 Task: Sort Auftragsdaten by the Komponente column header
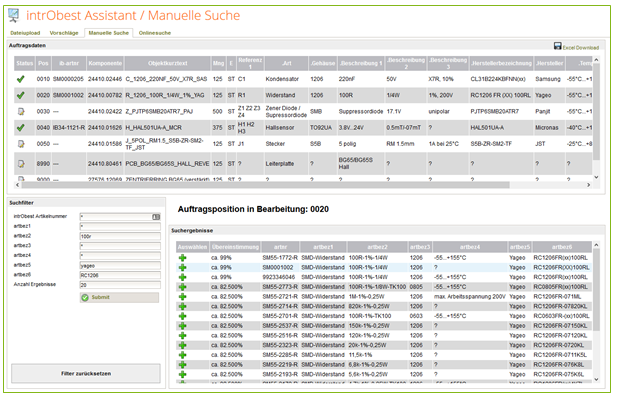click(x=105, y=63)
